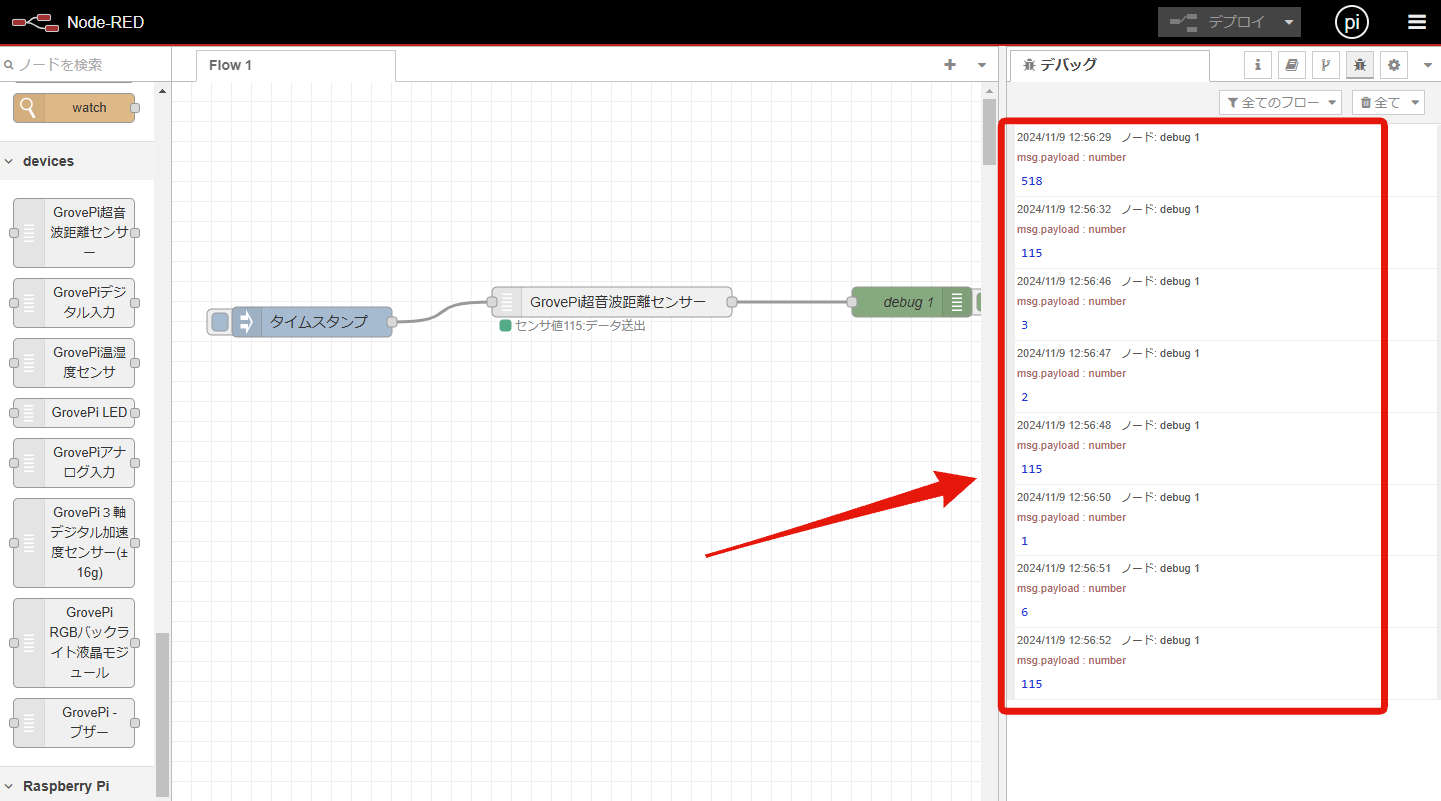Add a new flow with the plus icon

pyautogui.click(x=949, y=64)
